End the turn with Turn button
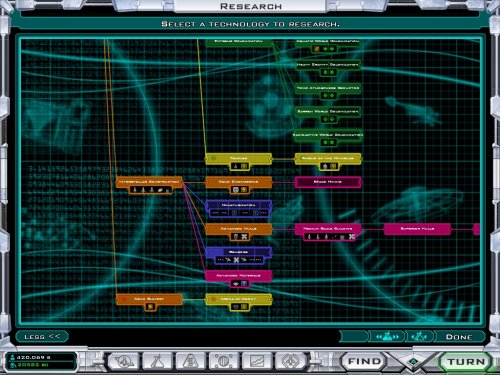 [466, 362]
